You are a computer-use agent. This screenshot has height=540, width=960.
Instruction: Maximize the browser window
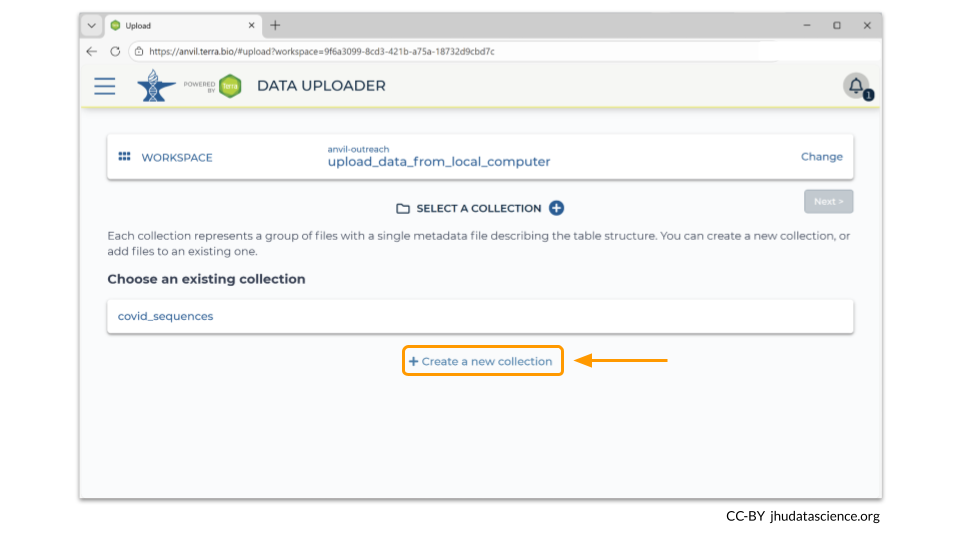837,26
